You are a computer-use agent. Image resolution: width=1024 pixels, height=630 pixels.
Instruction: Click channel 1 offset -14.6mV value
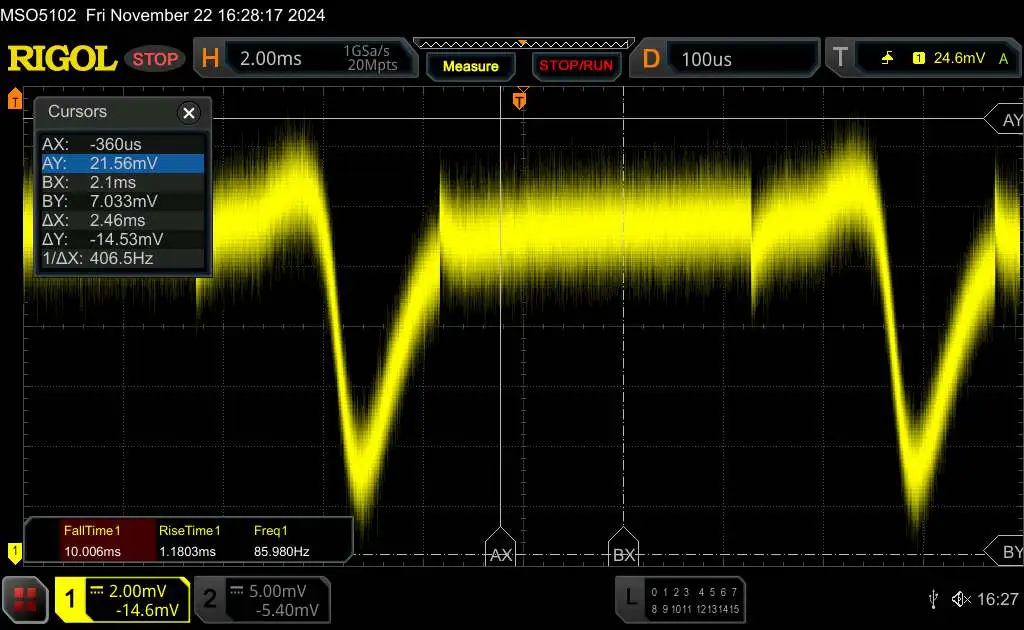click(x=147, y=610)
